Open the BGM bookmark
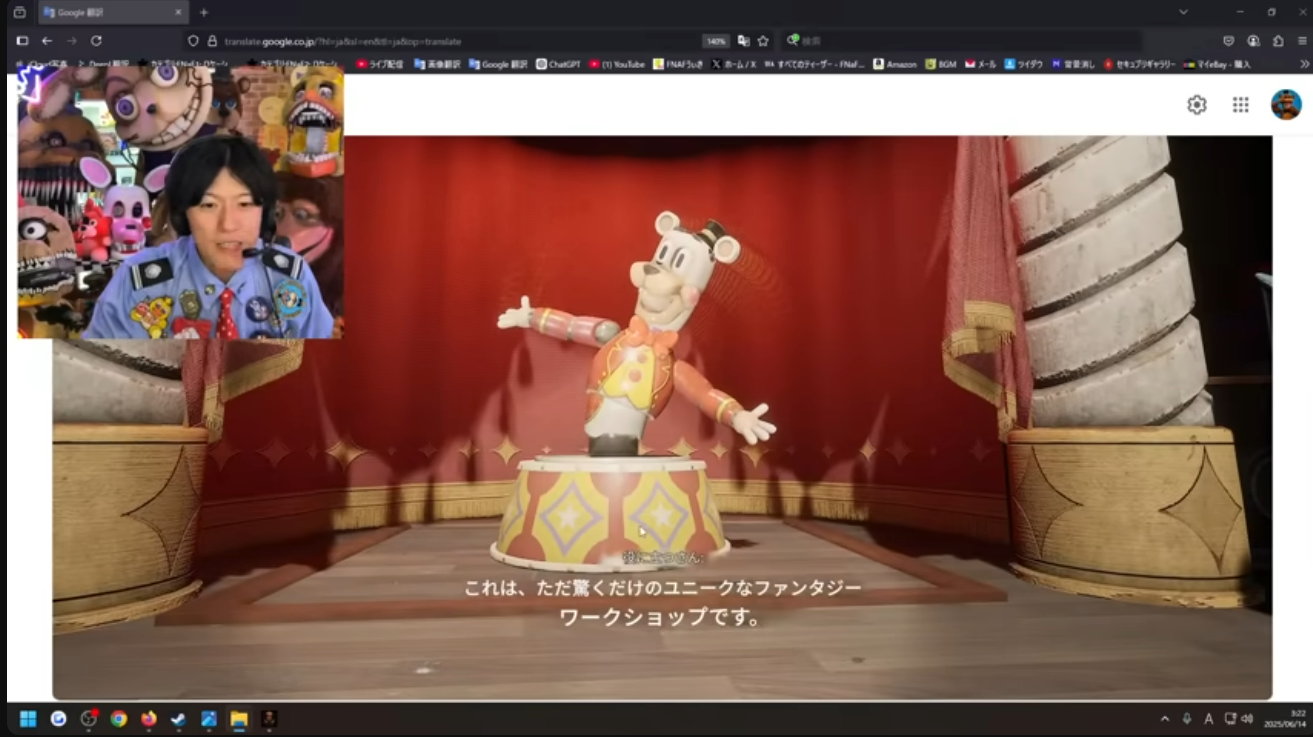The width and height of the screenshot is (1313, 737). [941, 64]
